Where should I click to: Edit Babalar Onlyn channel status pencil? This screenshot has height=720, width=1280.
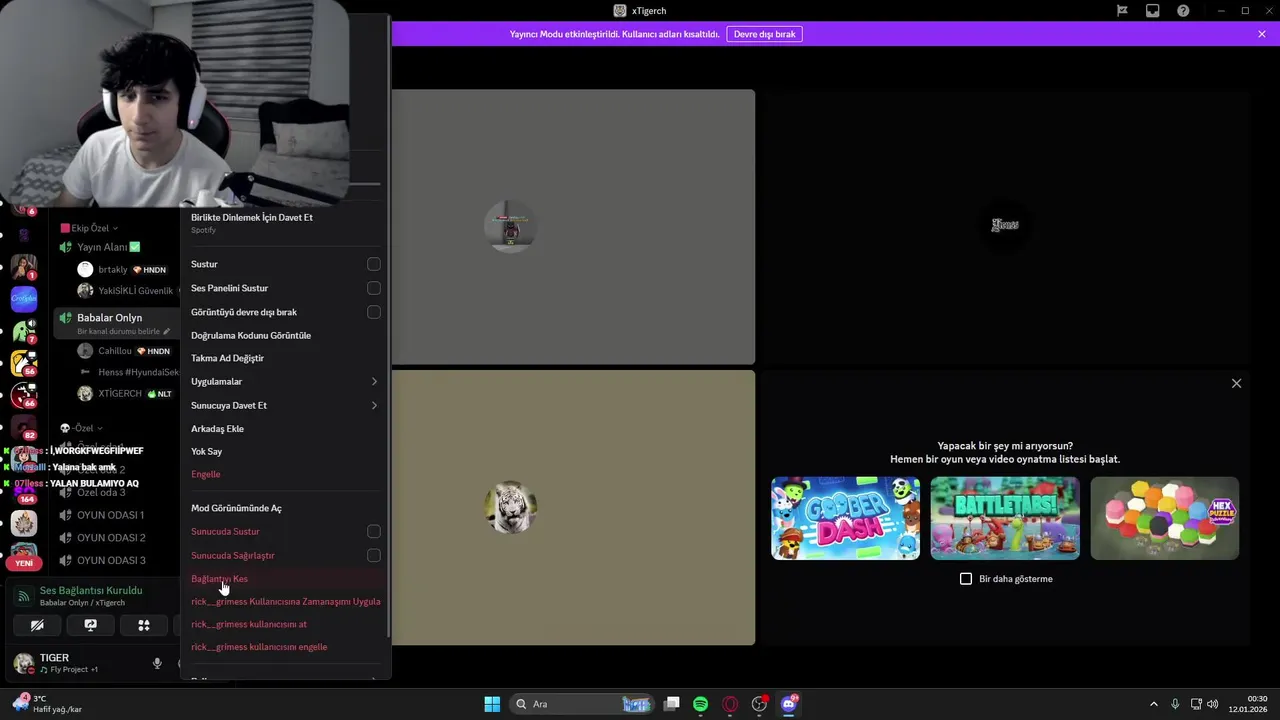pyautogui.click(x=167, y=331)
